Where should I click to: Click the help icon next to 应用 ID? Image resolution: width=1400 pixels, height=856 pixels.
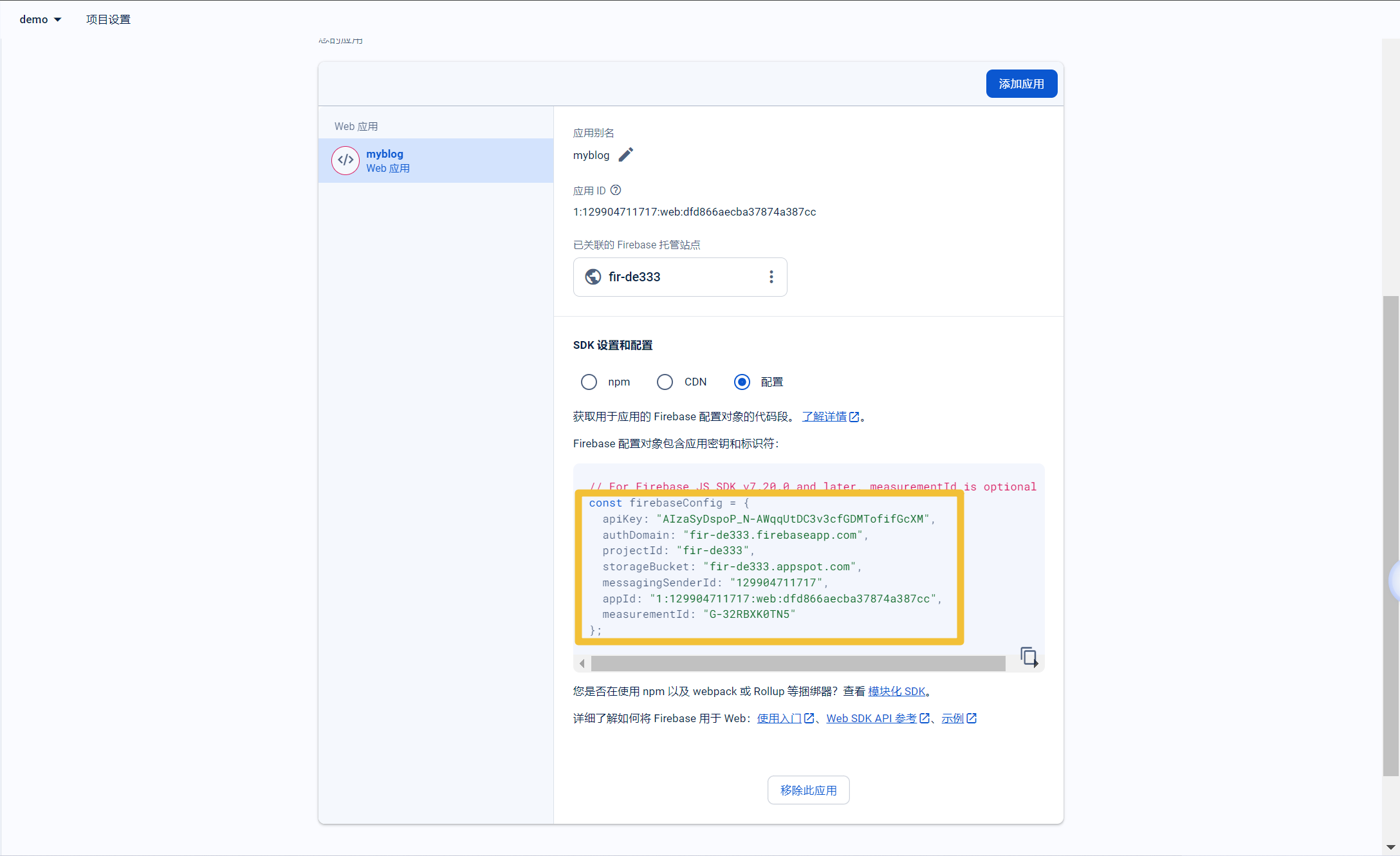[616, 190]
